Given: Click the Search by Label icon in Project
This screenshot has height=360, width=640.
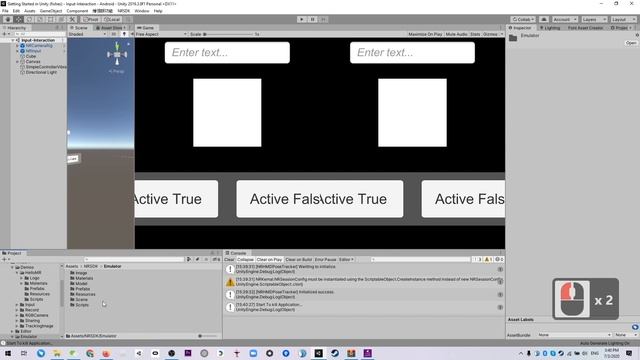Looking at the screenshot, I should click(198, 259).
